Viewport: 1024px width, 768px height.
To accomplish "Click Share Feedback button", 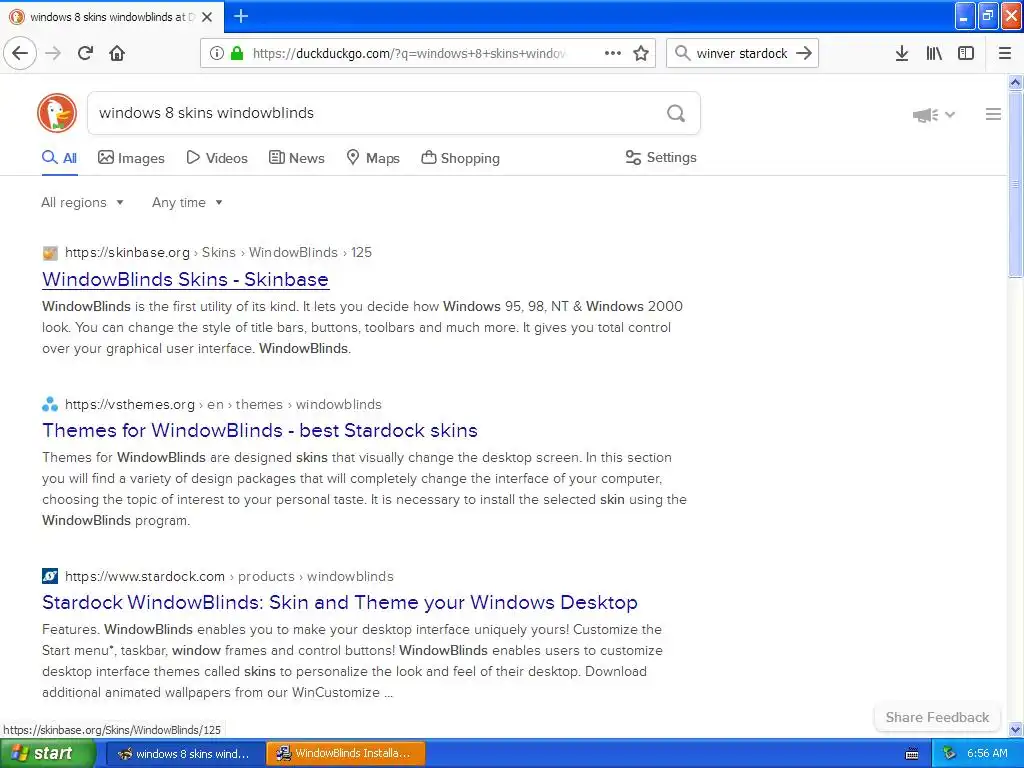I will [937, 717].
